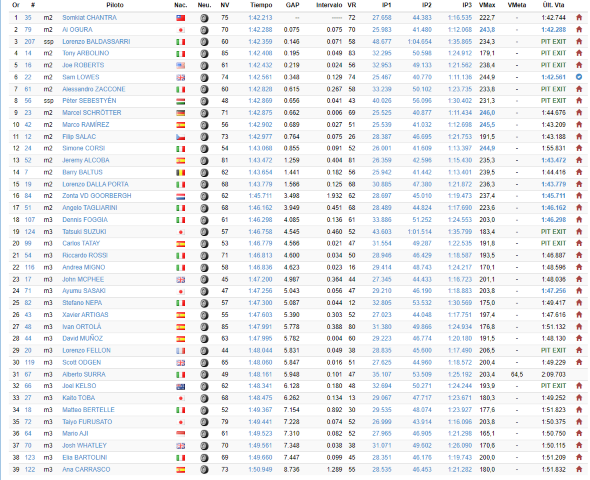Click the Belgian flag next to Barry BALTUS

181,173
